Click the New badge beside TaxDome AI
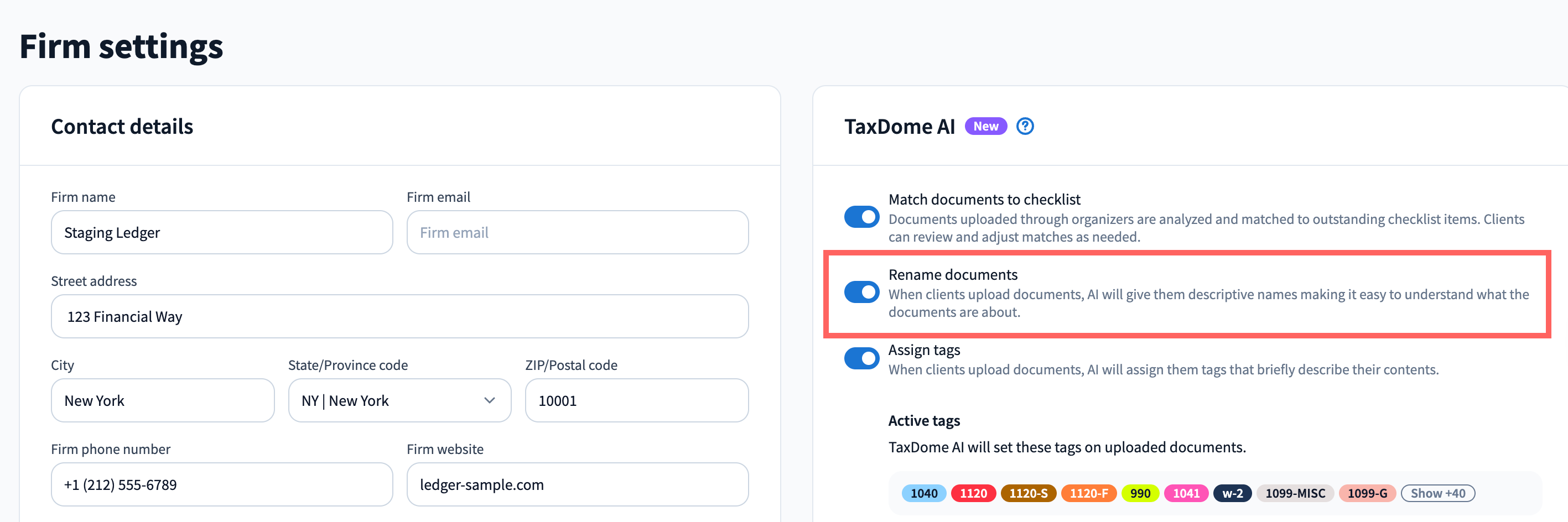The image size is (1568, 522). pos(985,126)
